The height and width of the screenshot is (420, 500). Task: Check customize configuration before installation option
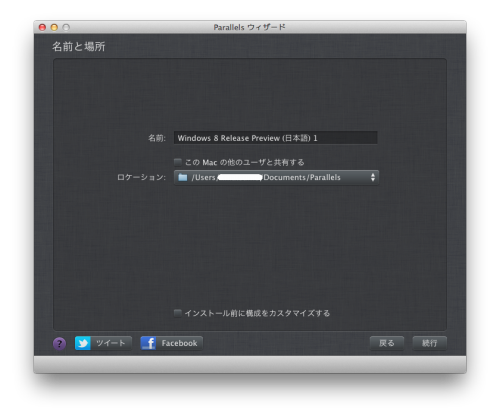[178, 313]
